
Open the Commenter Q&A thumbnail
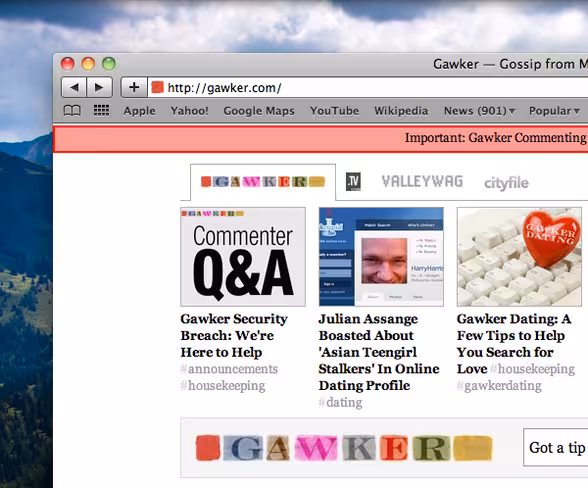pos(243,257)
